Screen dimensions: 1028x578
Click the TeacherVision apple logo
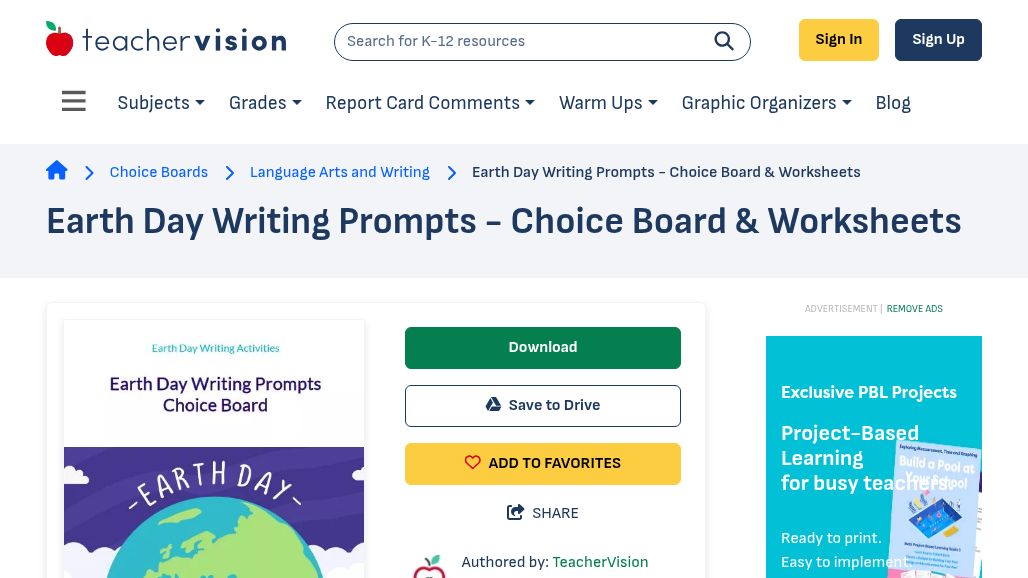point(60,40)
